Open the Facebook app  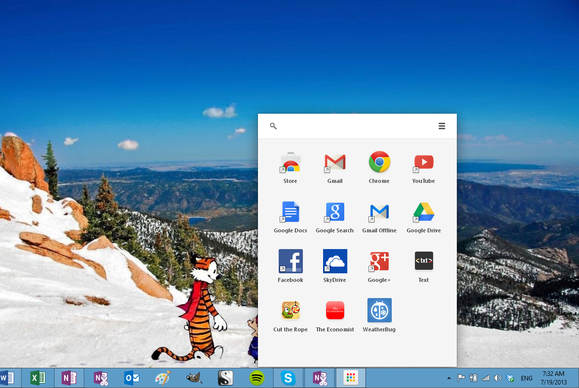click(290, 267)
